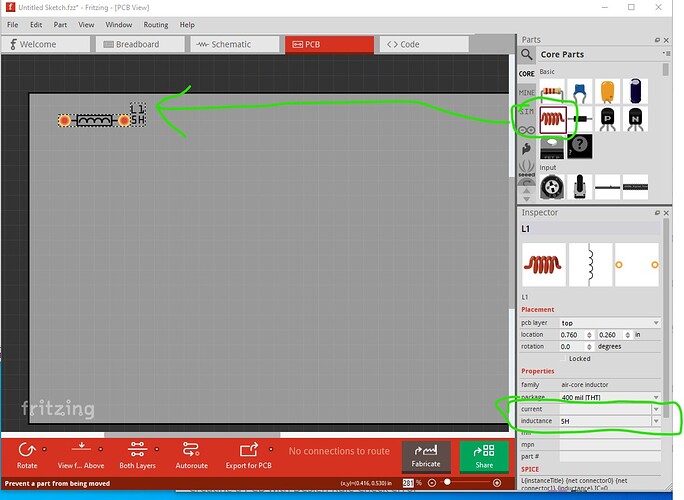Click the Rotate tool

point(27,455)
